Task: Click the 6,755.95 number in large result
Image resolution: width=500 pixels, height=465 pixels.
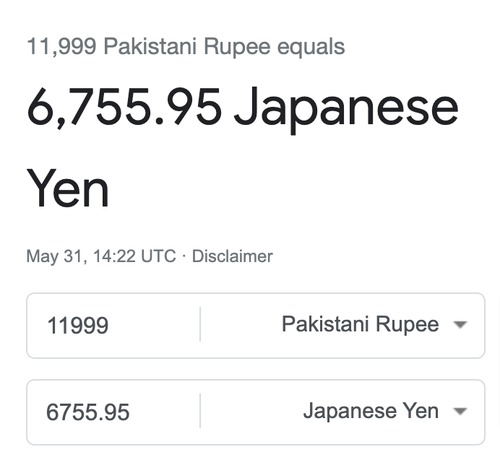Action: (x=124, y=107)
